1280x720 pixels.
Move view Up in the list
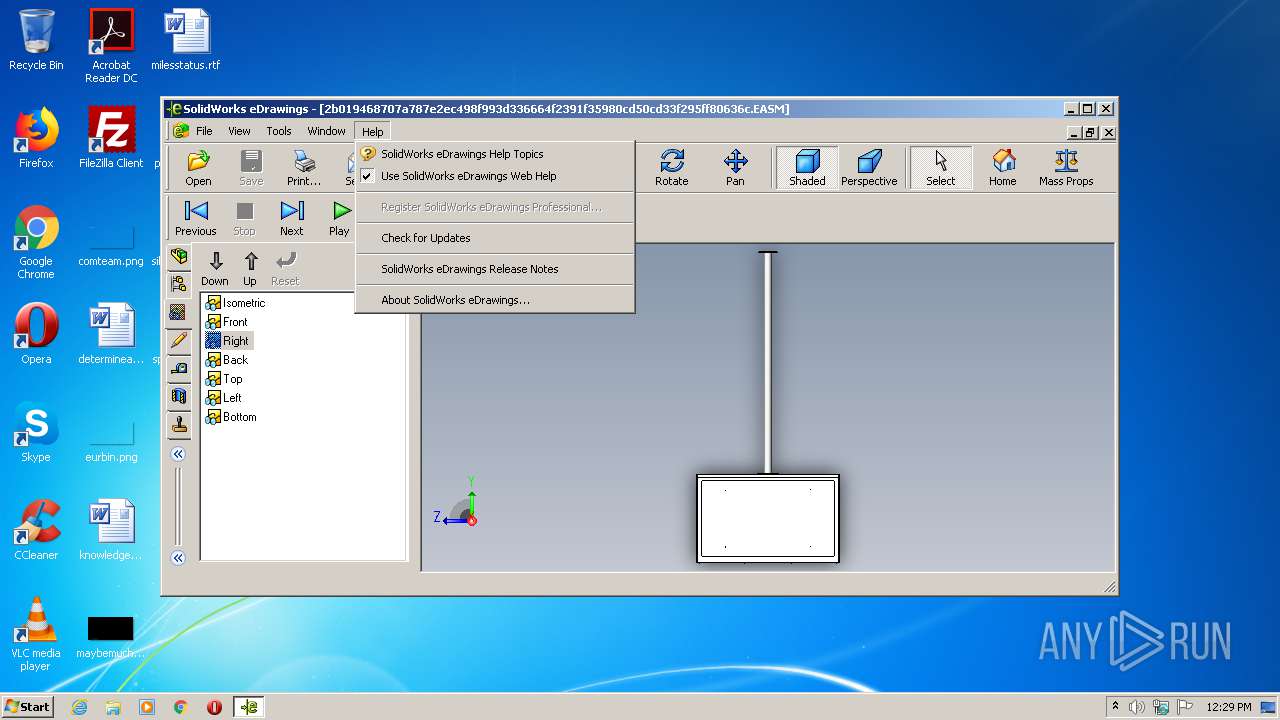click(250, 268)
